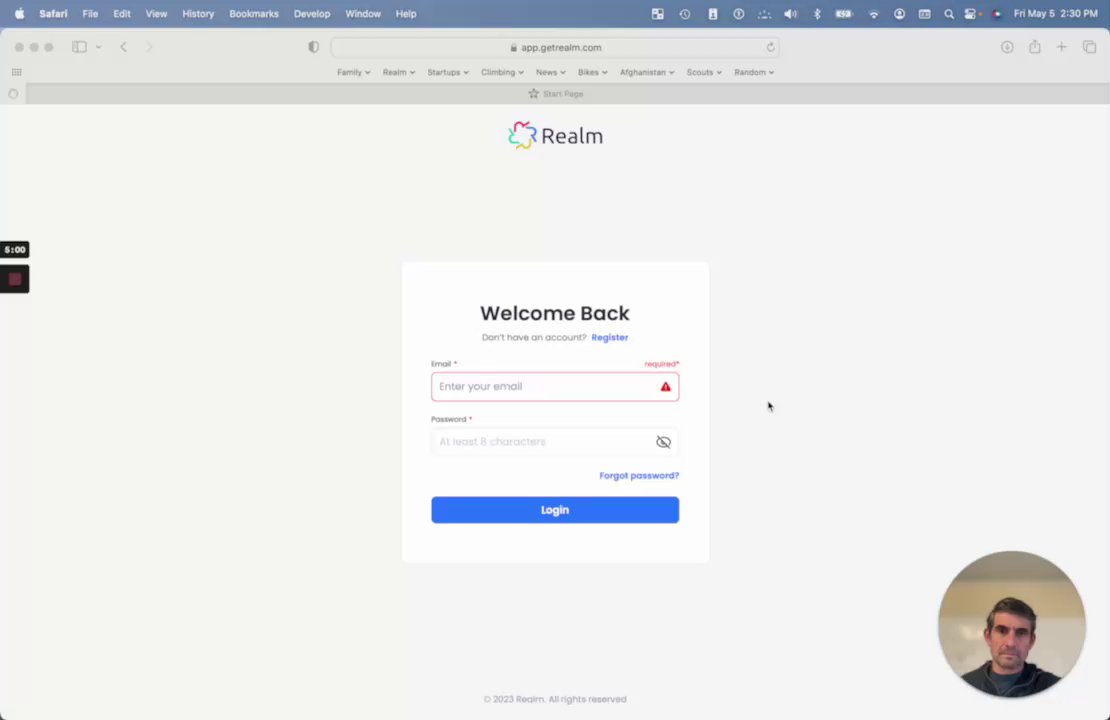
Task: Click the Bluetooth icon in menu bar
Action: click(x=817, y=13)
